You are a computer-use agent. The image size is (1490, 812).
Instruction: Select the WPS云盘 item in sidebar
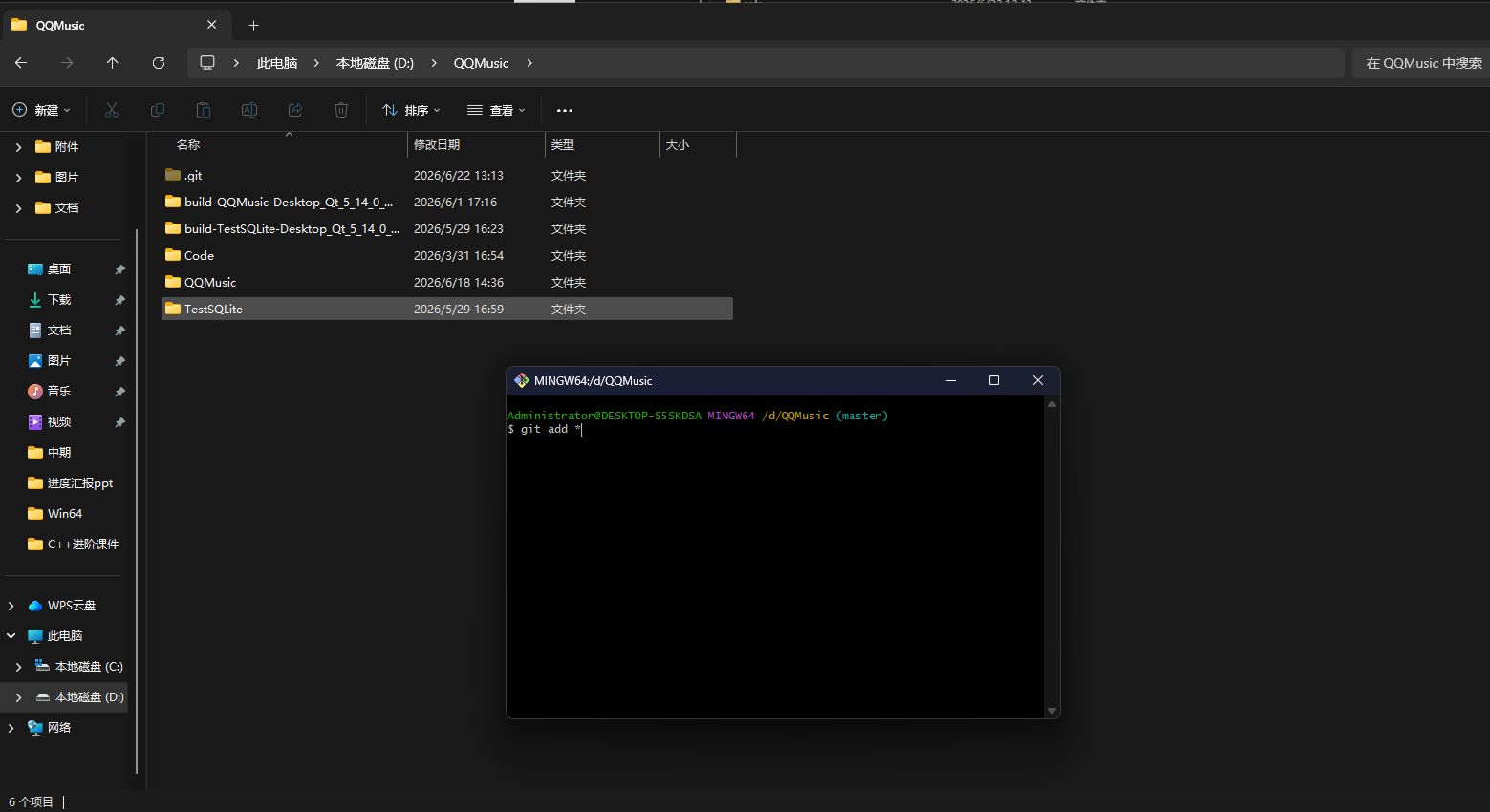click(72, 606)
